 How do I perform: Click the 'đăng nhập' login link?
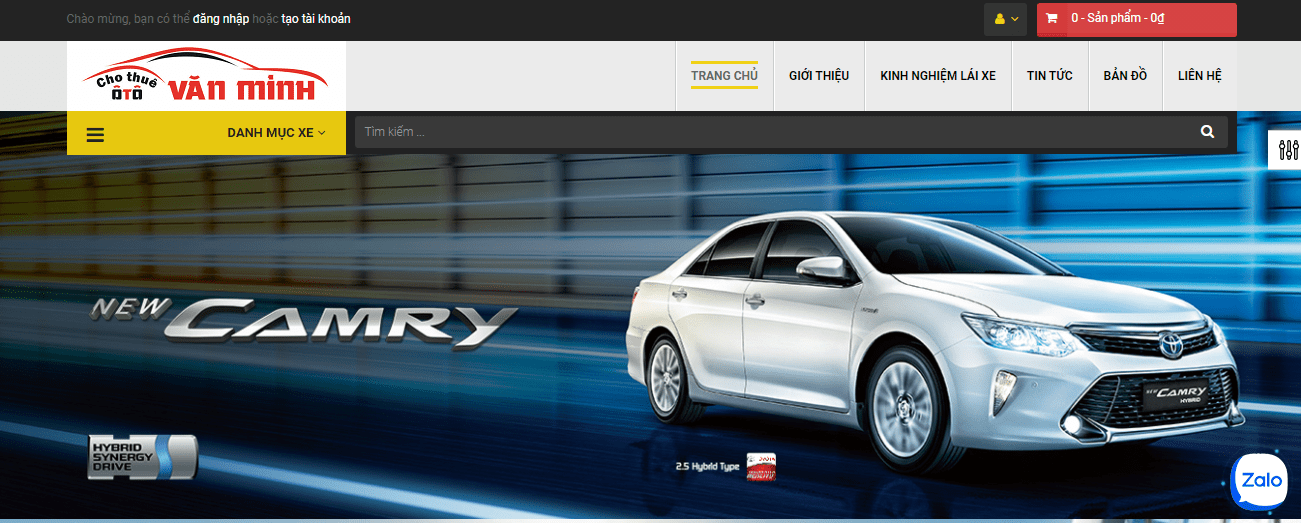(x=221, y=19)
